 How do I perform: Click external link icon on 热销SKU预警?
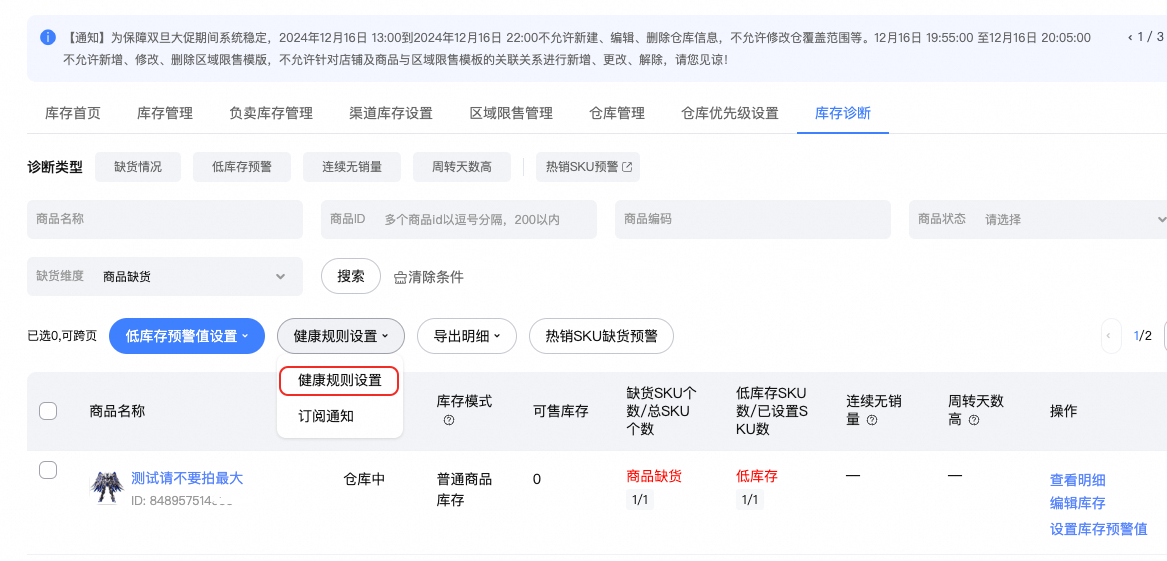pos(627,167)
